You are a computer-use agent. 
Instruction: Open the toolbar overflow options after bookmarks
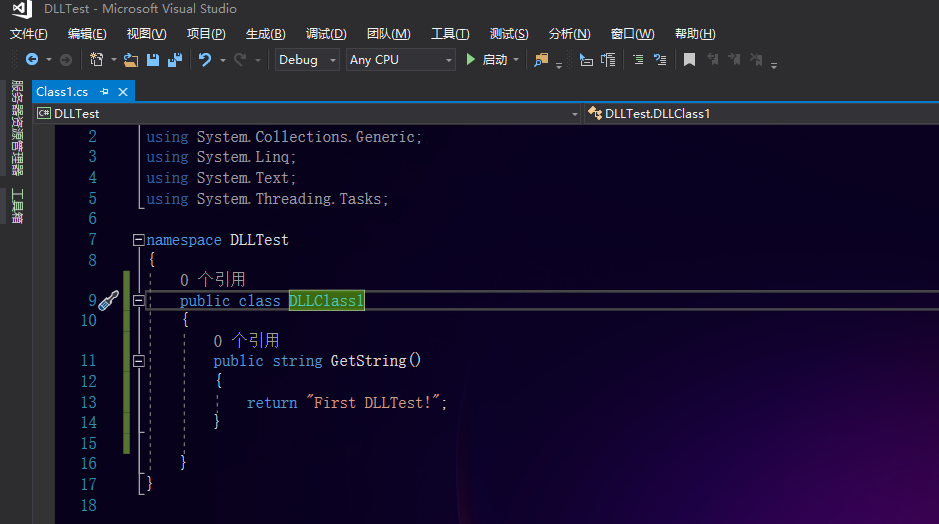[774, 65]
